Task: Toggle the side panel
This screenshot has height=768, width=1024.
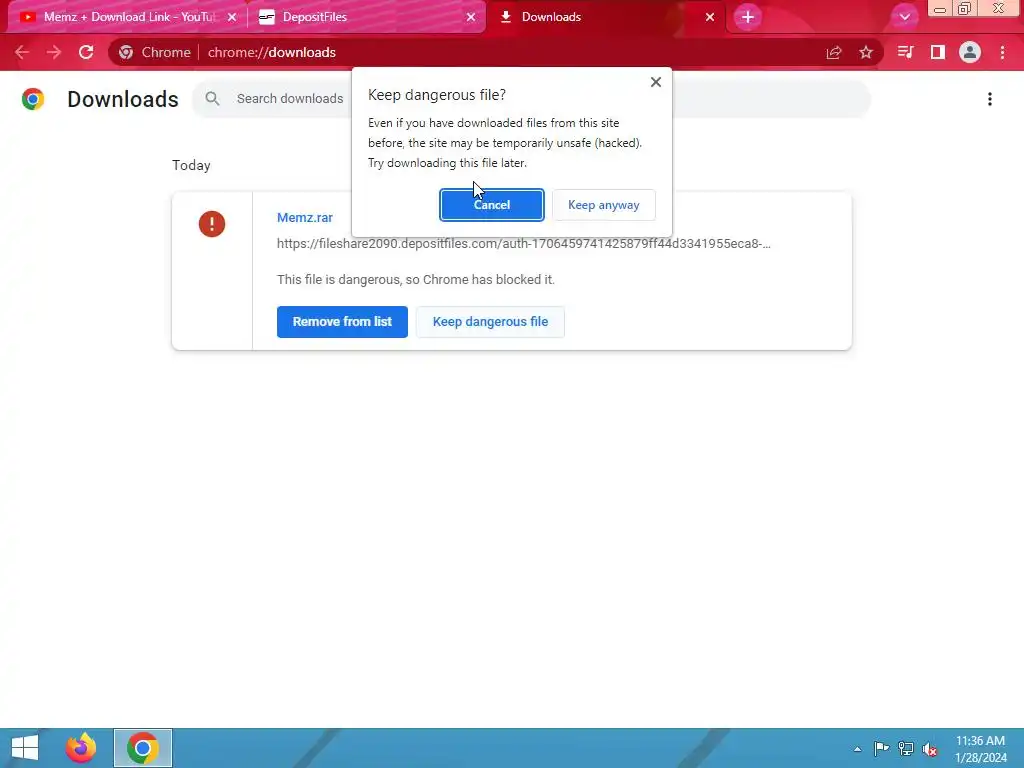Action: [x=938, y=52]
